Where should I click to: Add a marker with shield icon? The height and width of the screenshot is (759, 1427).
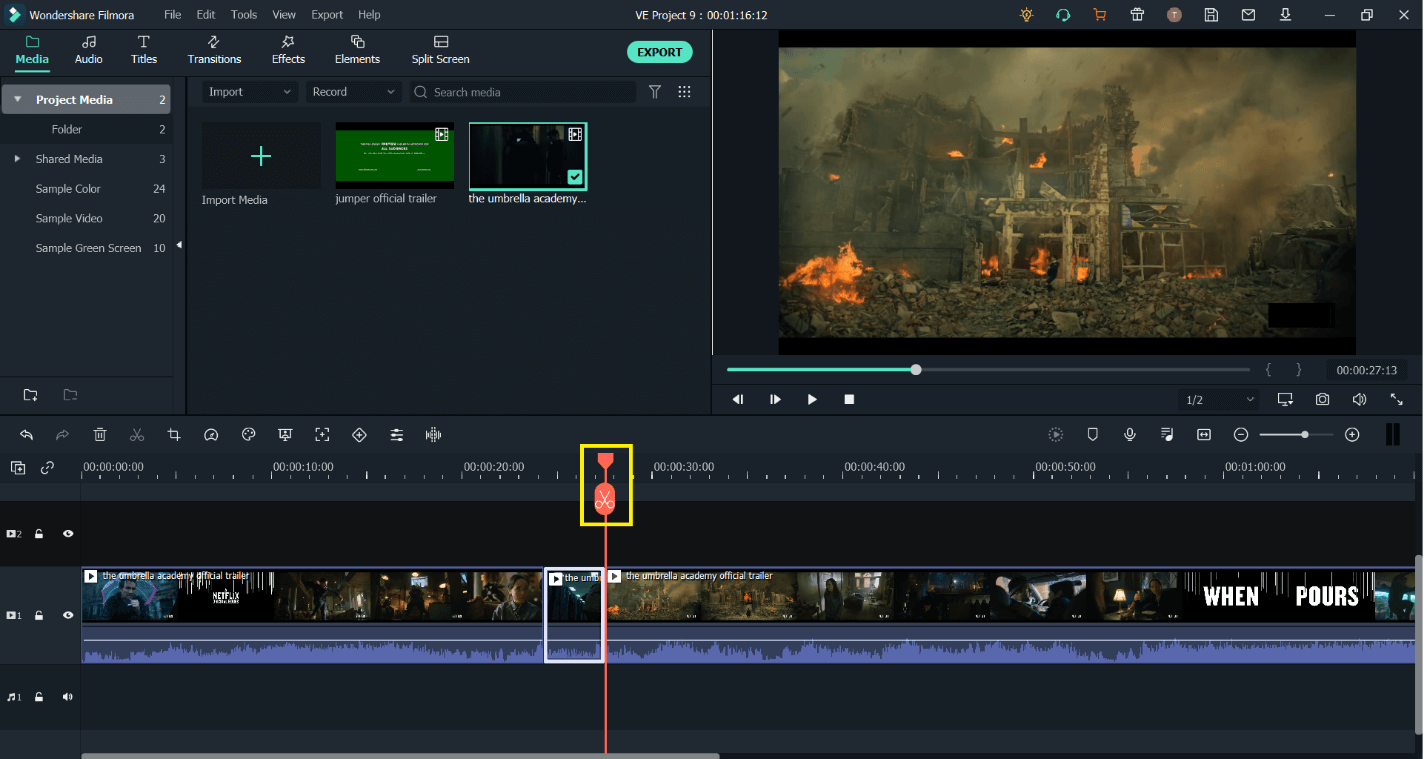coord(1092,435)
